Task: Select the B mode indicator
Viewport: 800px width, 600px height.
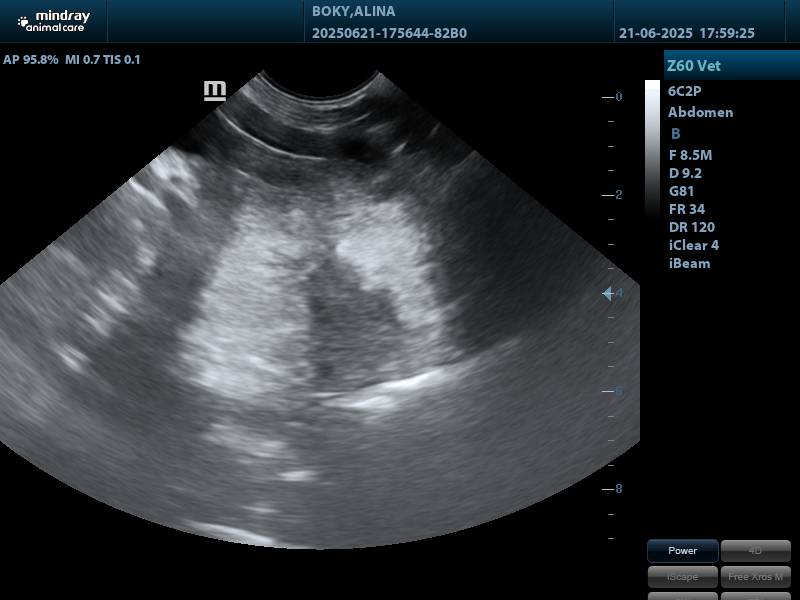Action: coord(676,133)
